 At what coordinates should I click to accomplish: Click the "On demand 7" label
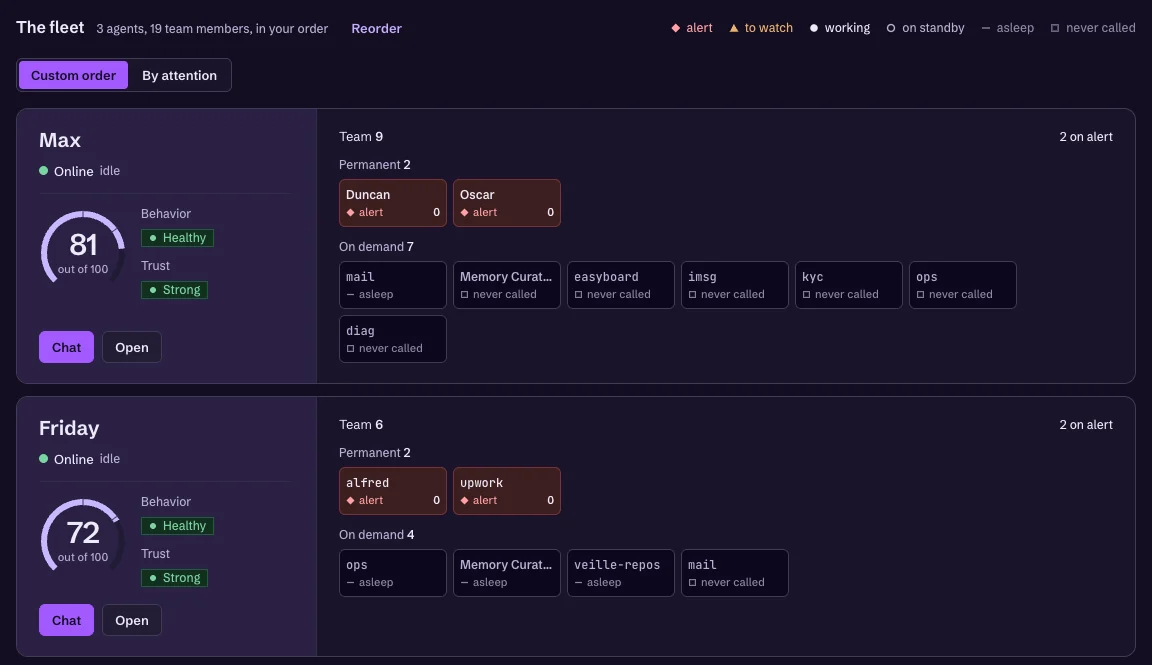tap(376, 247)
